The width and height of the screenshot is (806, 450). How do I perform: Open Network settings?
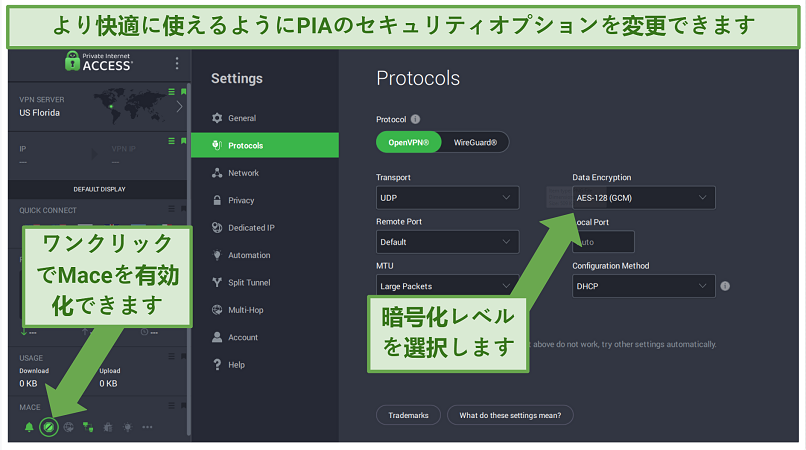[x=265, y=173]
